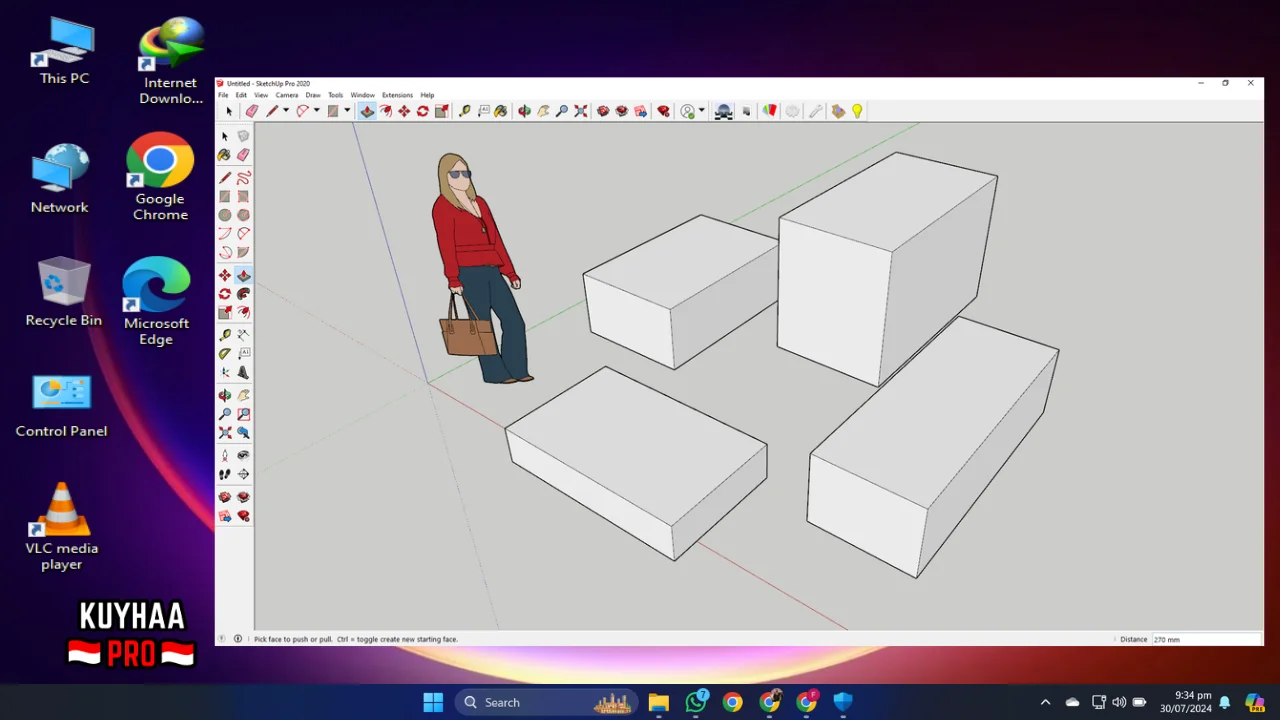Select the Pan hand tool in top toolbar
The width and height of the screenshot is (1280, 720).
coord(543,111)
